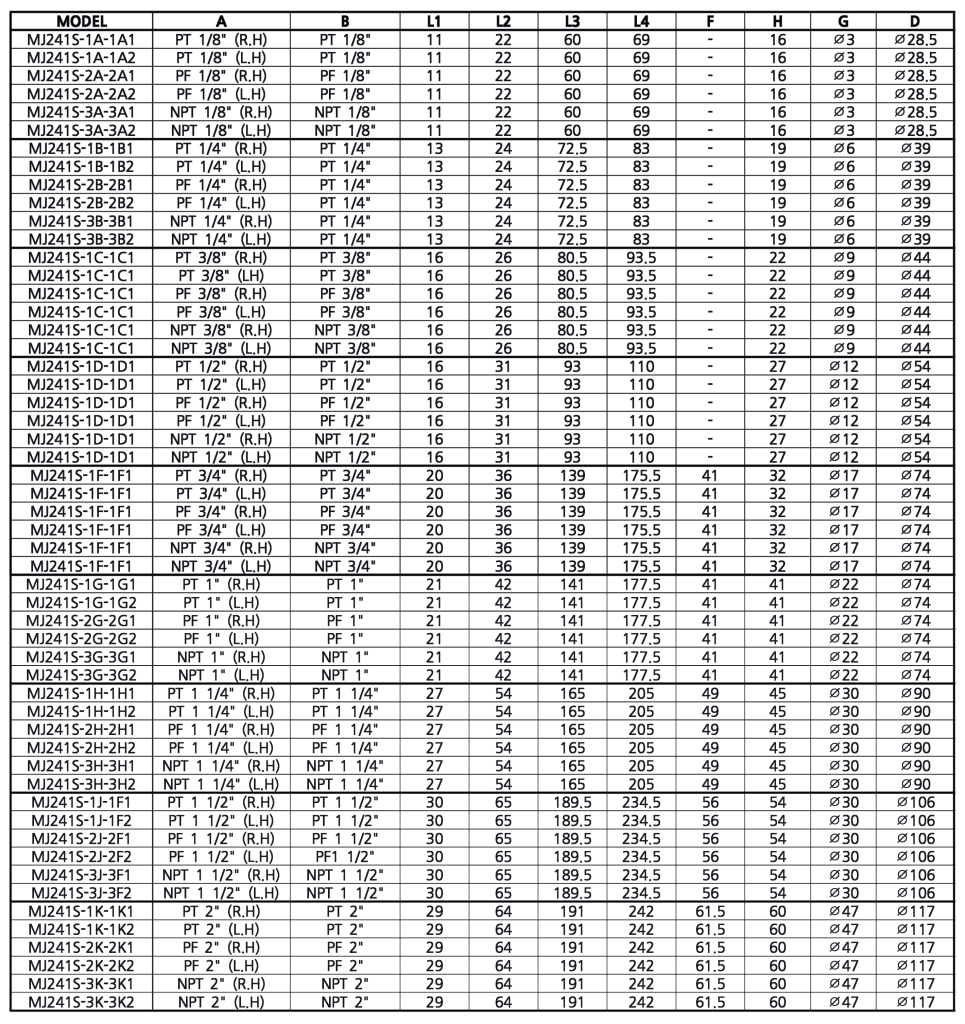
Task: Click L2 value 54 in MJ241S-2H-2H1 row
Action: pyautogui.click(x=503, y=729)
